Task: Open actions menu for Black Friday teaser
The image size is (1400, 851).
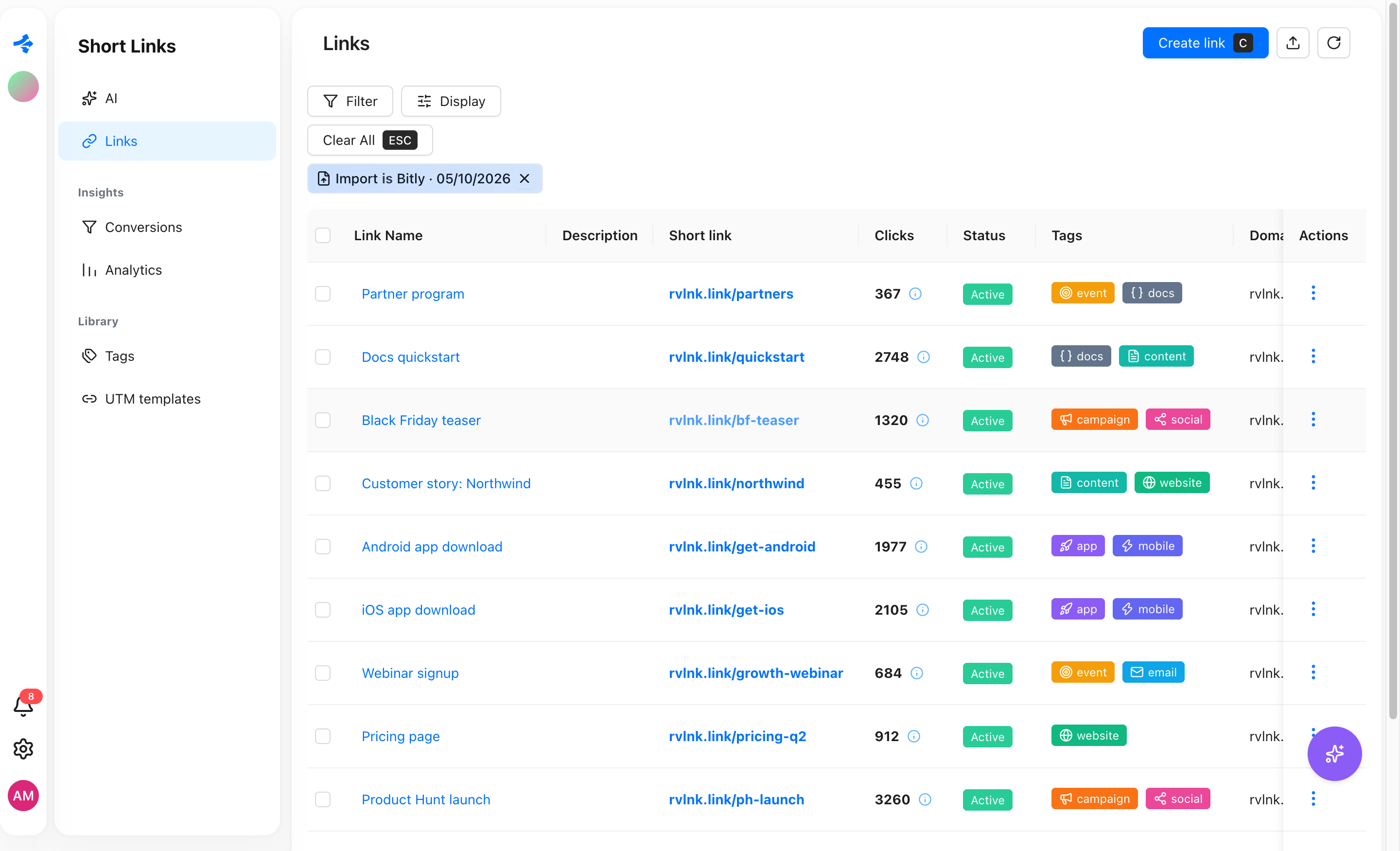Action: (x=1313, y=420)
